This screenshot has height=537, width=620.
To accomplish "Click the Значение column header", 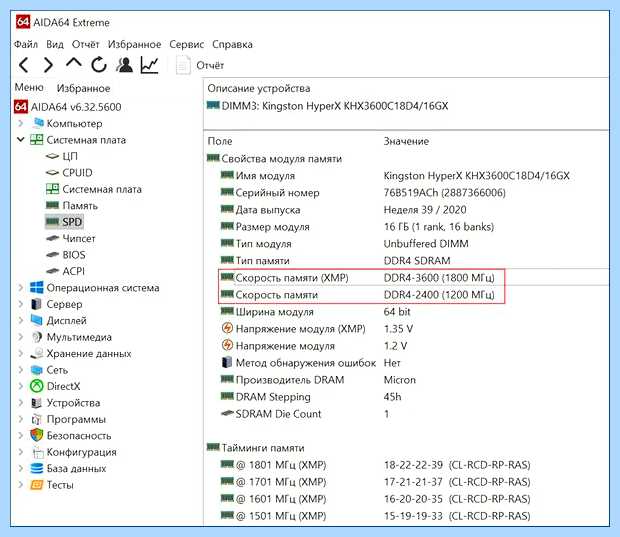I will pyautogui.click(x=406, y=141).
